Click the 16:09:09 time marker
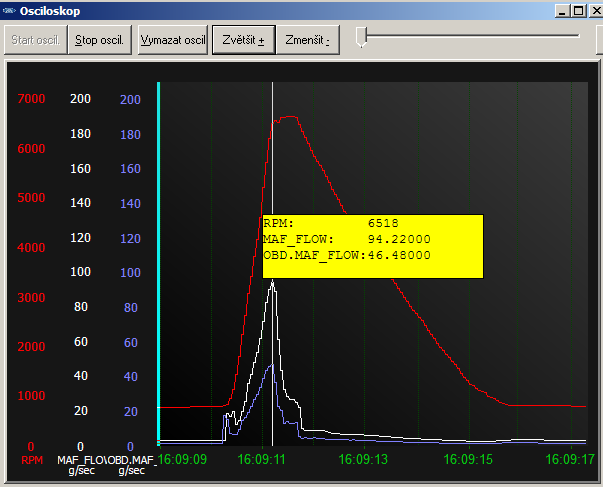Screen dimensions: 603x487 coord(183,460)
